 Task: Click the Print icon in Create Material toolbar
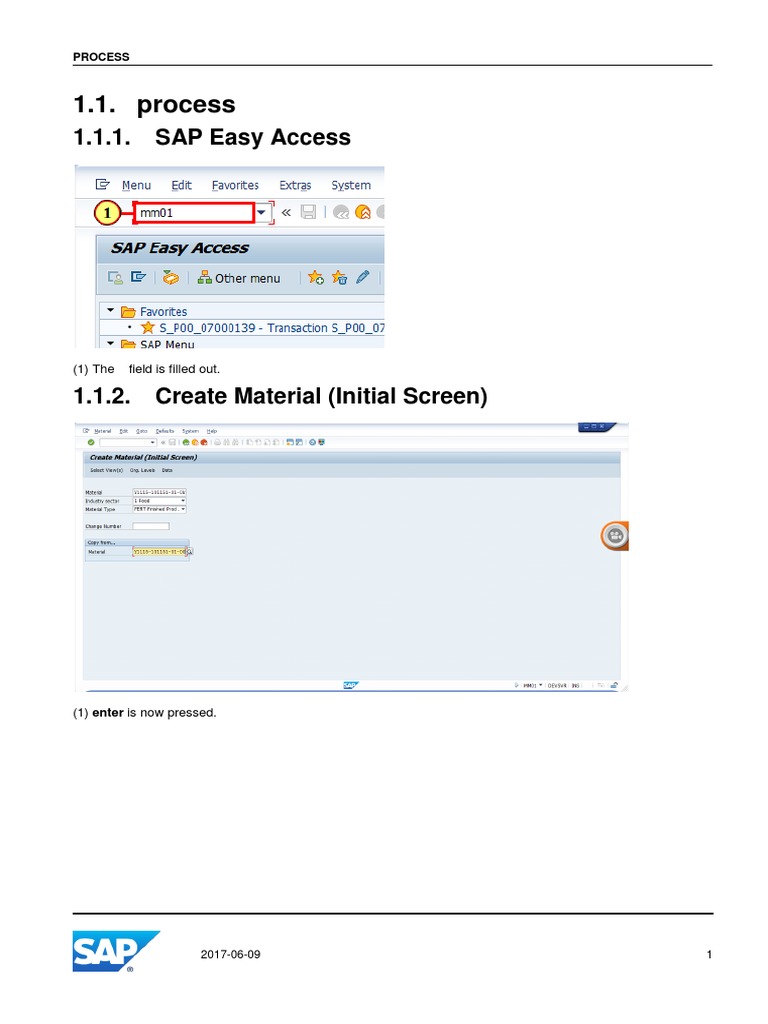point(217,442)
